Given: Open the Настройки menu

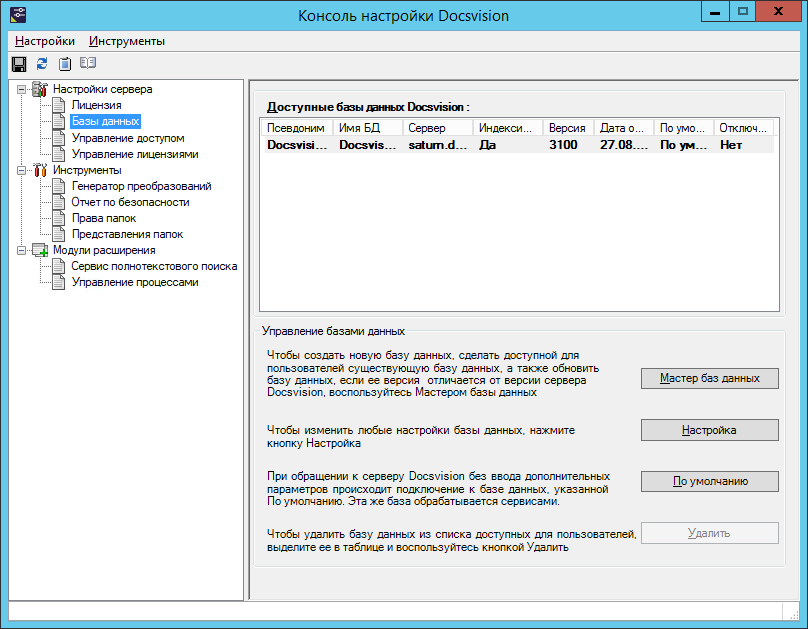Looking at the screenshot, I should pyautogui.click(x=45, y=41).
